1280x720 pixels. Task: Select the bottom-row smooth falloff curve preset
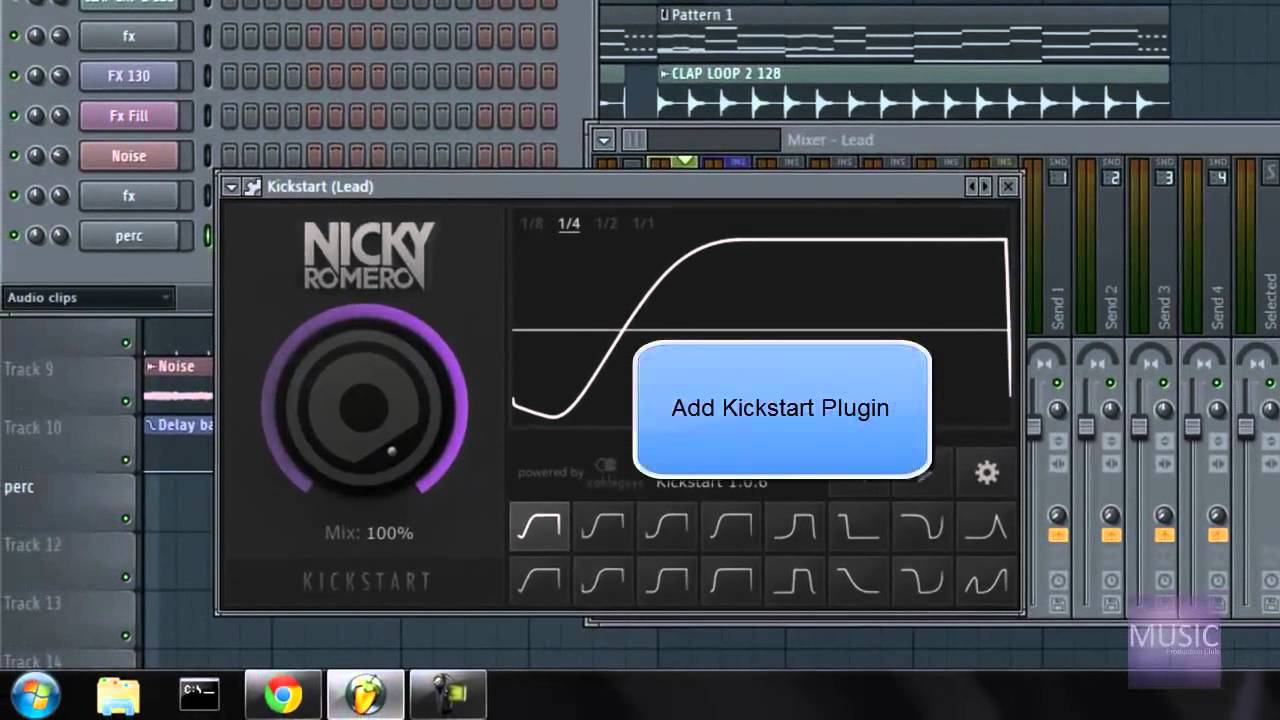(858, 580)
